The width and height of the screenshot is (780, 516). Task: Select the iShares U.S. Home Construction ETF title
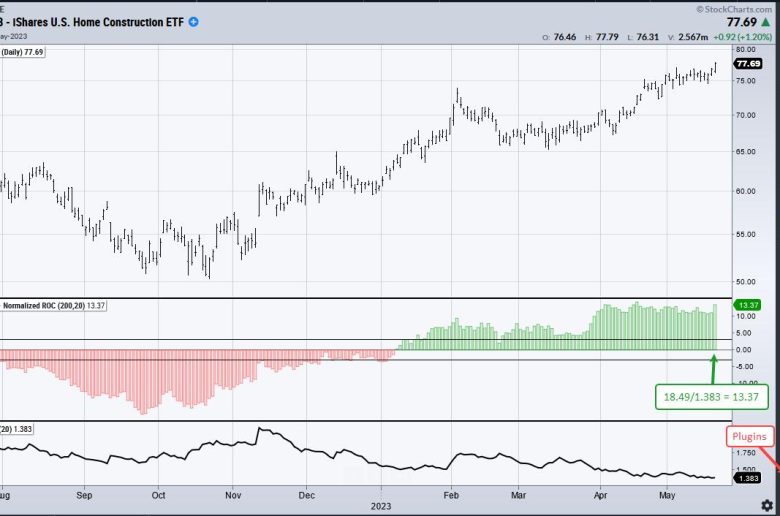(93, 22)
